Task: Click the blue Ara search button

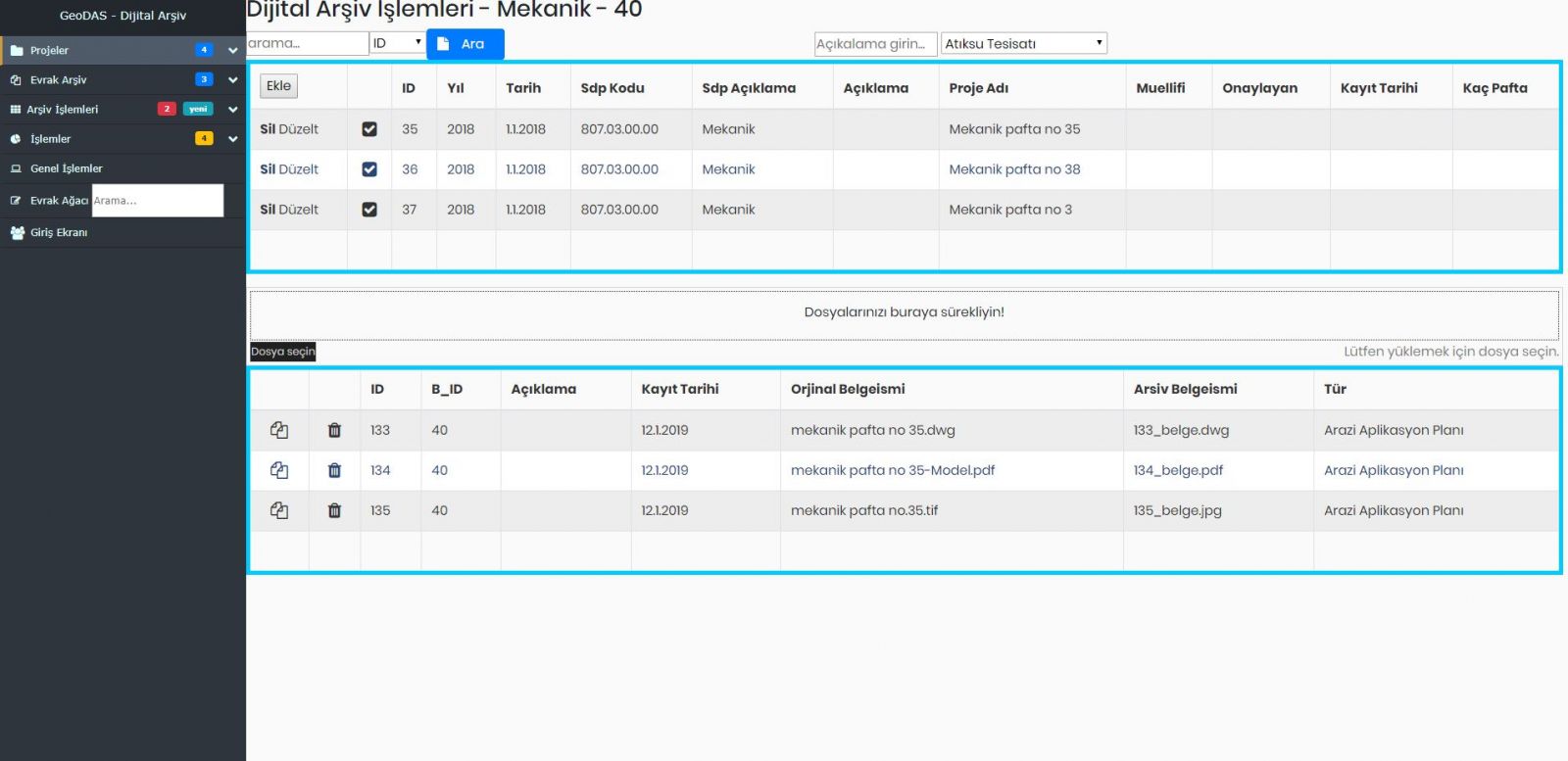Action: (x=465, y=44)
